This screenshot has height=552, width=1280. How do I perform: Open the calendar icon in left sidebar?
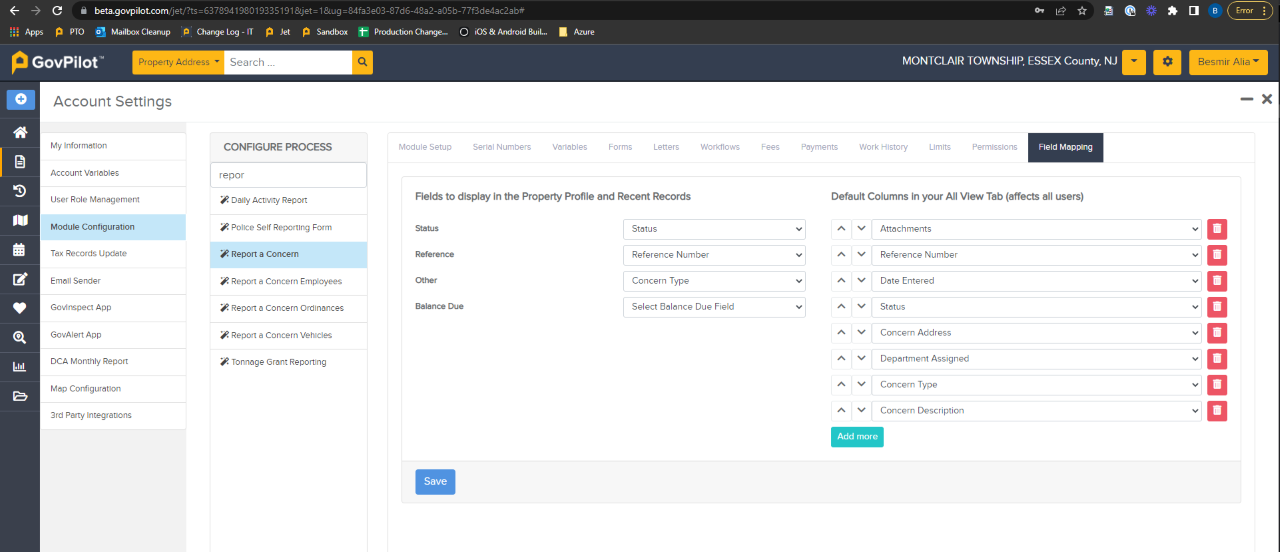point(20,249)
